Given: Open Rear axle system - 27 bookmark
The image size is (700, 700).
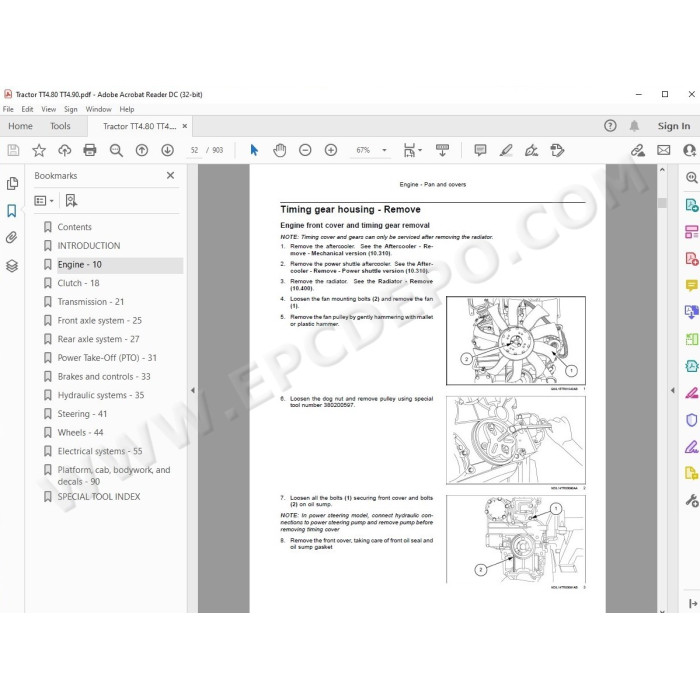Looking at the screenshot, I should tap(98, 339).
